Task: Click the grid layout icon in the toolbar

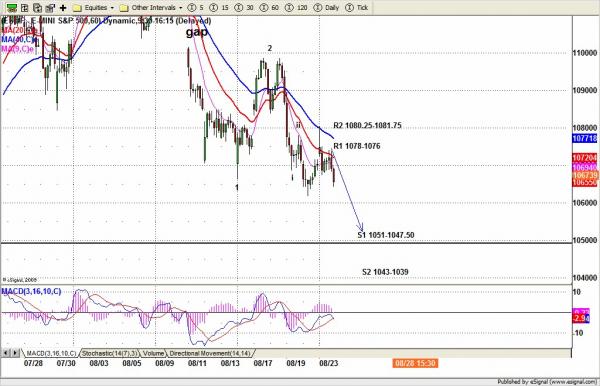Action: (24, 8)
